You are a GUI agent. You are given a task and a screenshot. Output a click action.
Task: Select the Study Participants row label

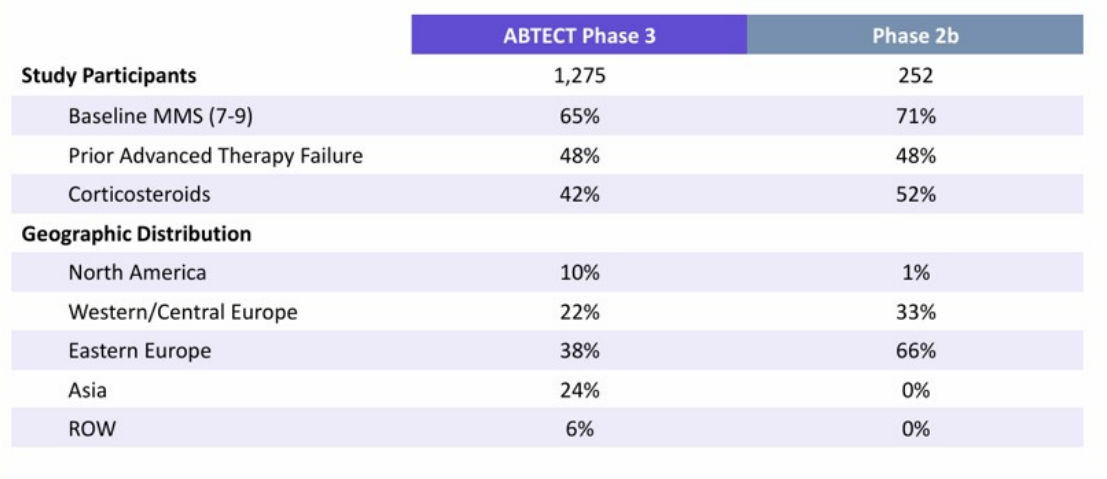click(109, 76)
